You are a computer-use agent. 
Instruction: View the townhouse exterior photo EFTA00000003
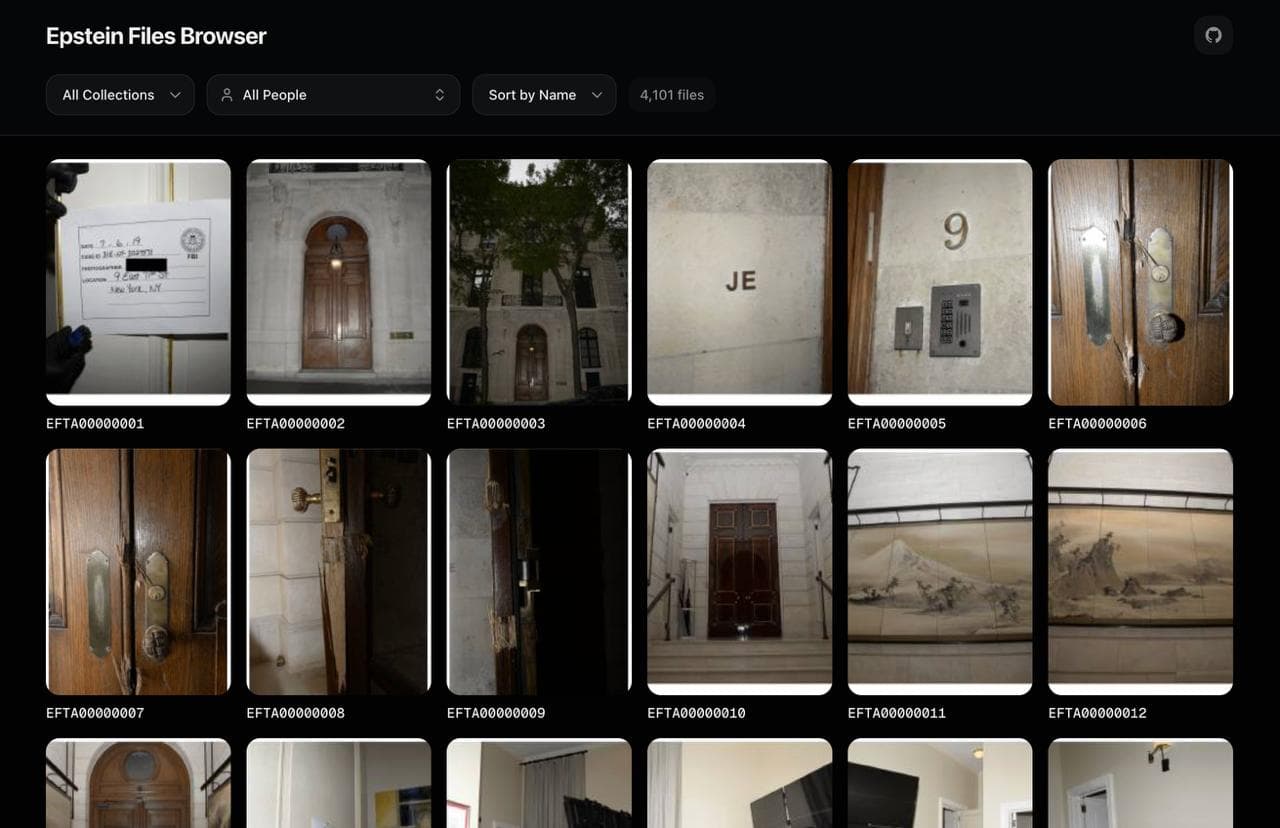539,281
